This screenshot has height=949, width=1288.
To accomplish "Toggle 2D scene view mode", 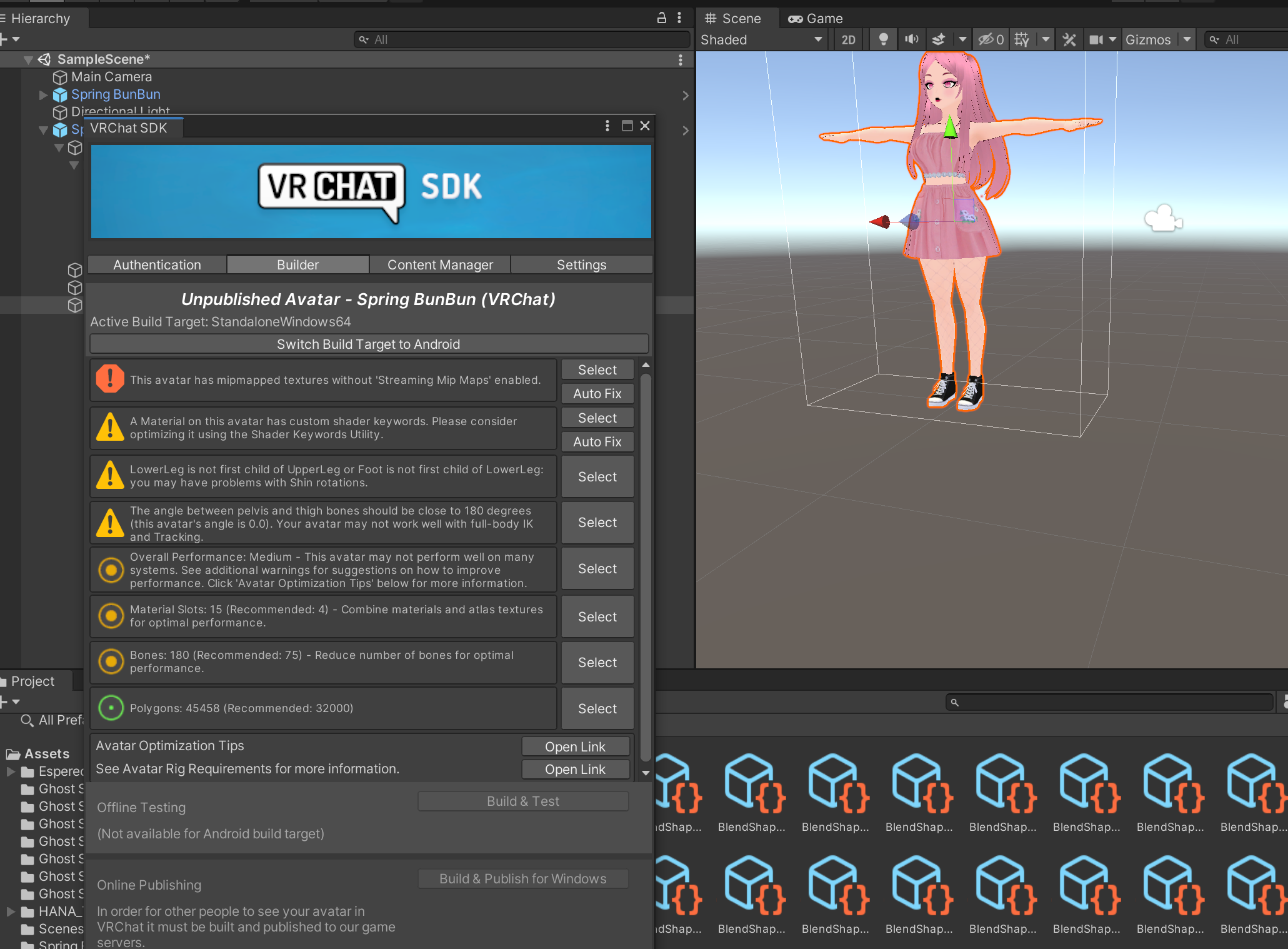I will tap(848, 39).
